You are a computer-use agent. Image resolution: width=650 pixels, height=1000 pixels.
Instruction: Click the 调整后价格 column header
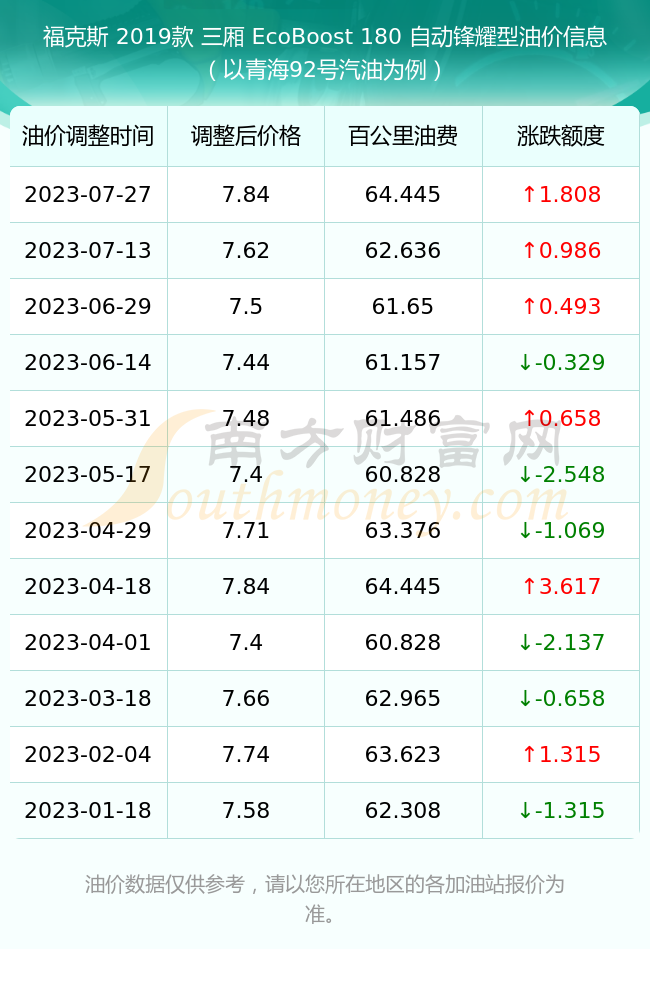tap(246, 136)
